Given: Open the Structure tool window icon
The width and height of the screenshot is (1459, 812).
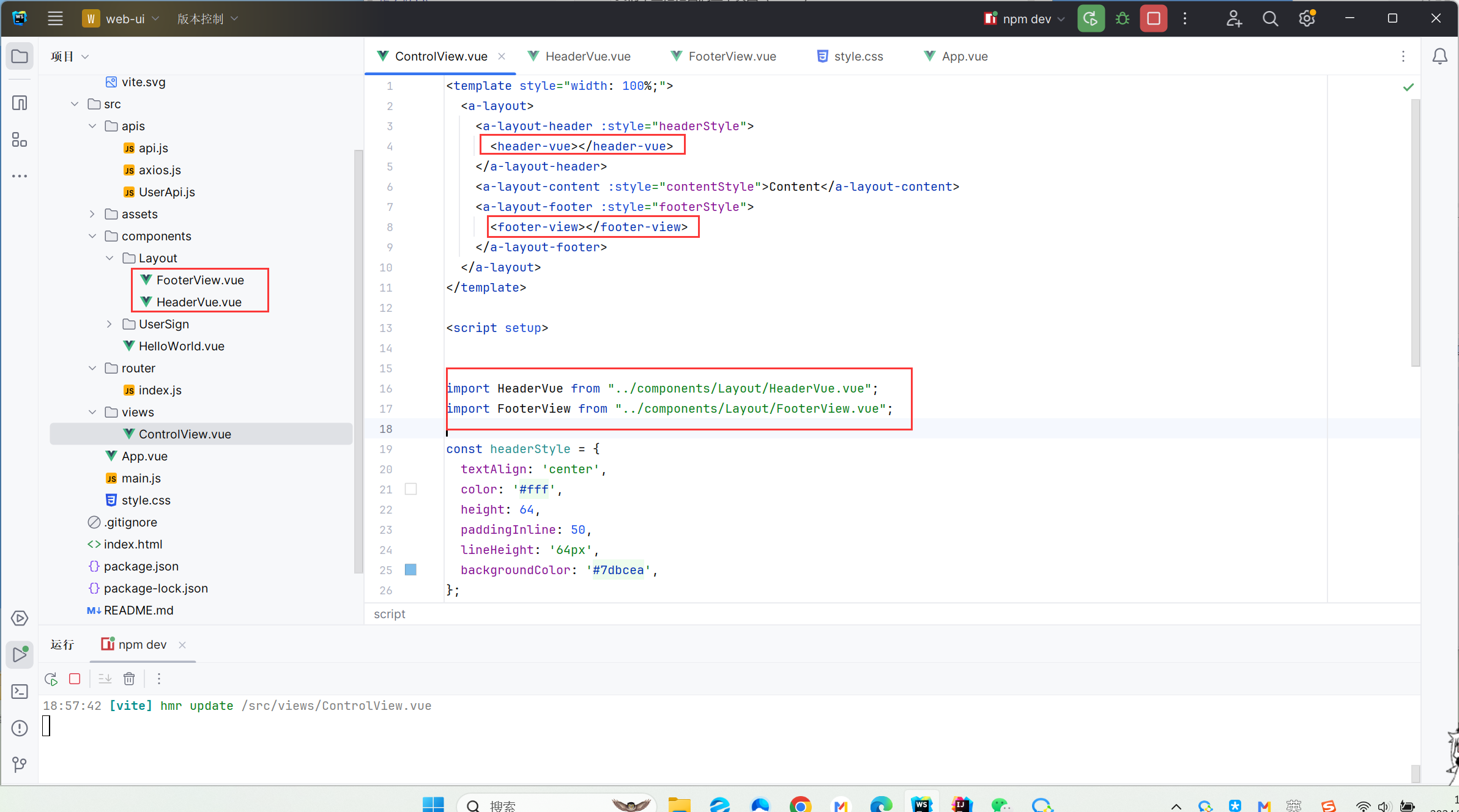Looking at the screenshot, I should (x=20, y=140).
